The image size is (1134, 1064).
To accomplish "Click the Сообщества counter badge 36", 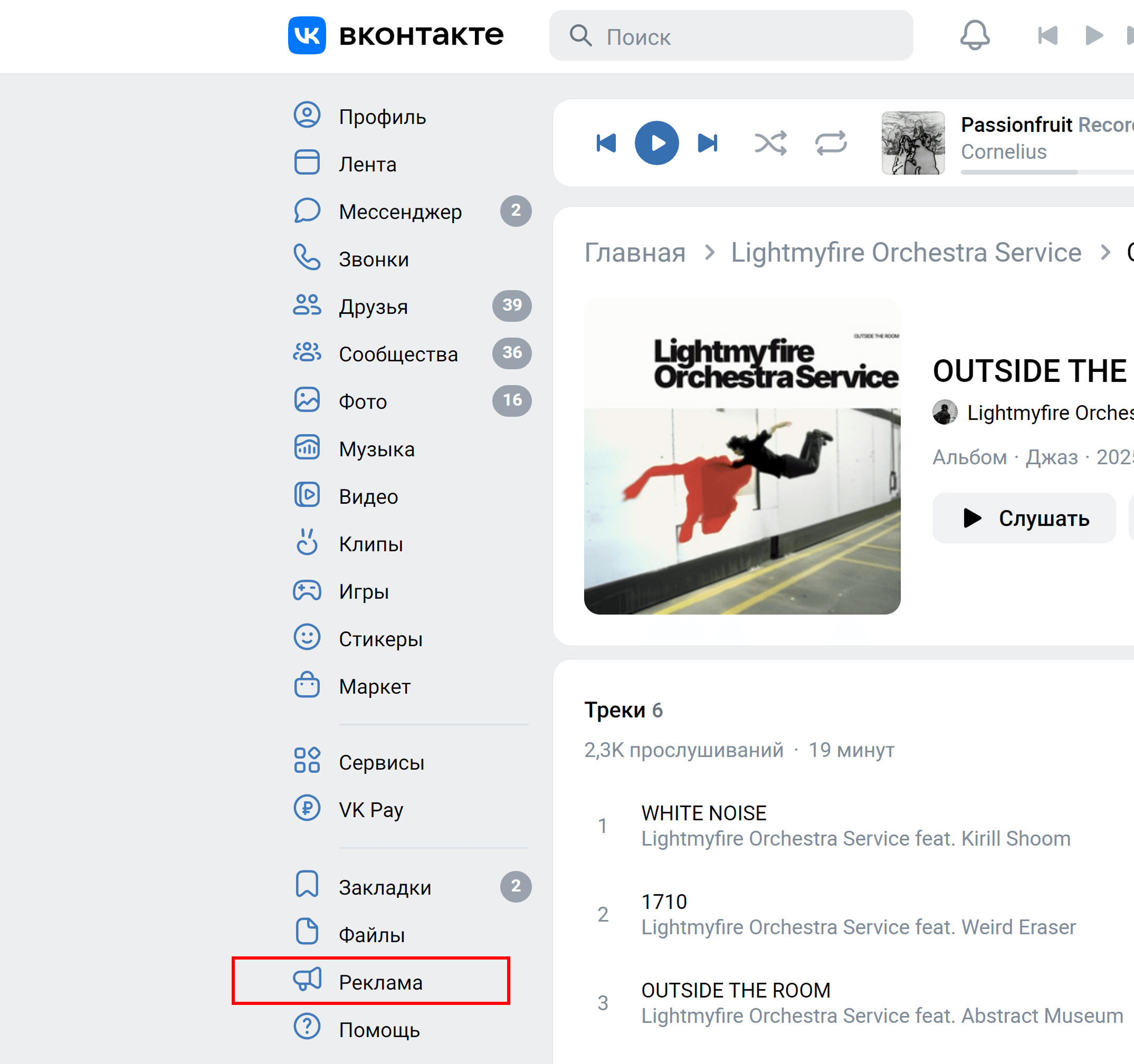I will (x=512, y=353).
